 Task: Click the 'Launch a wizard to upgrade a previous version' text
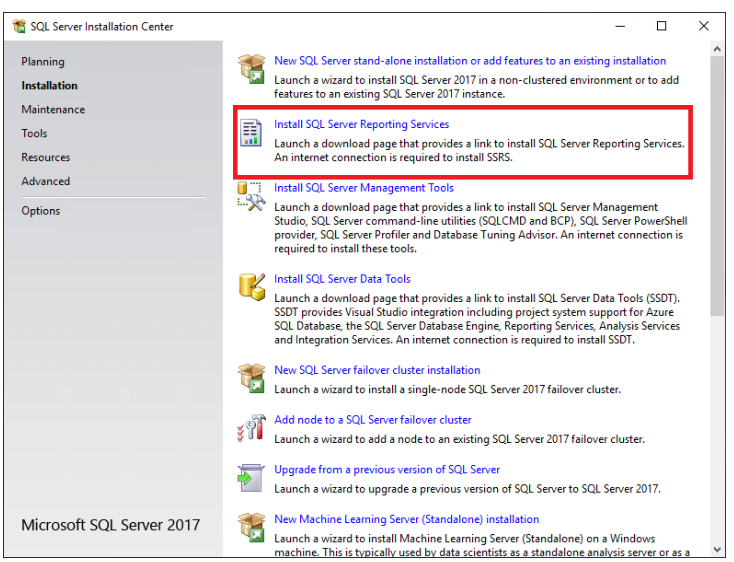pos(467,489)
